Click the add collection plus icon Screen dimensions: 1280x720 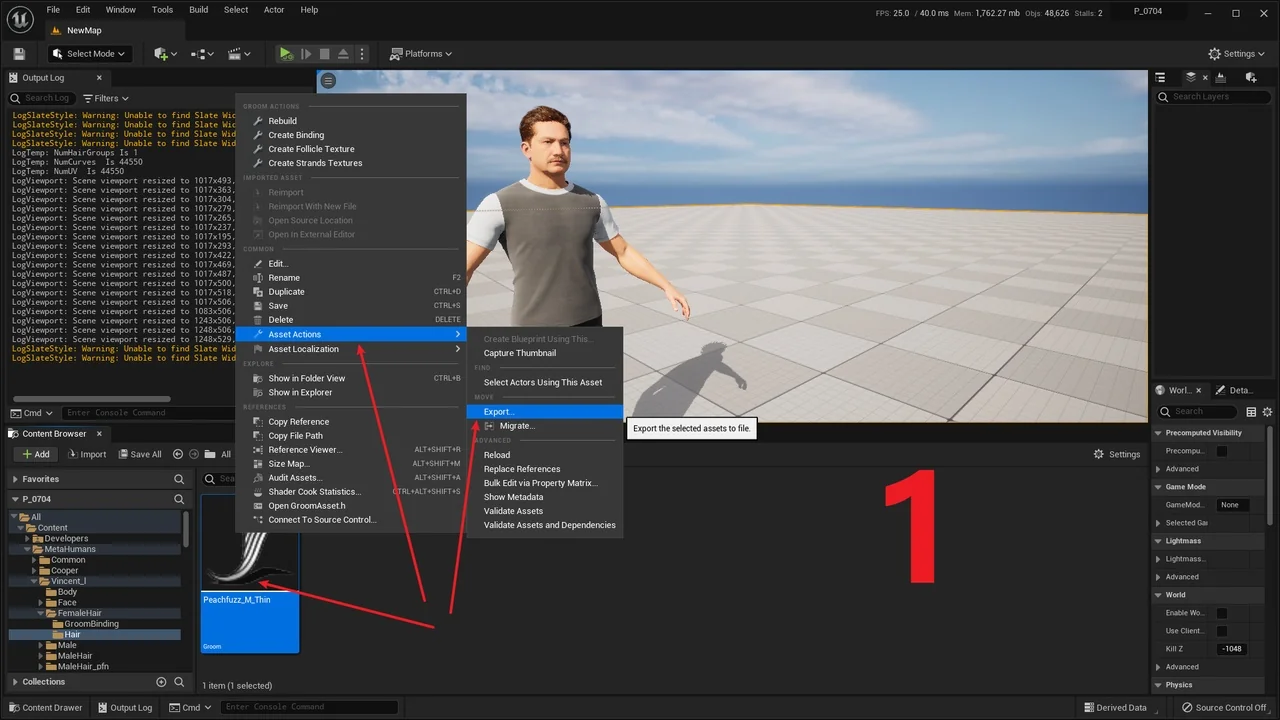point(161,682)
